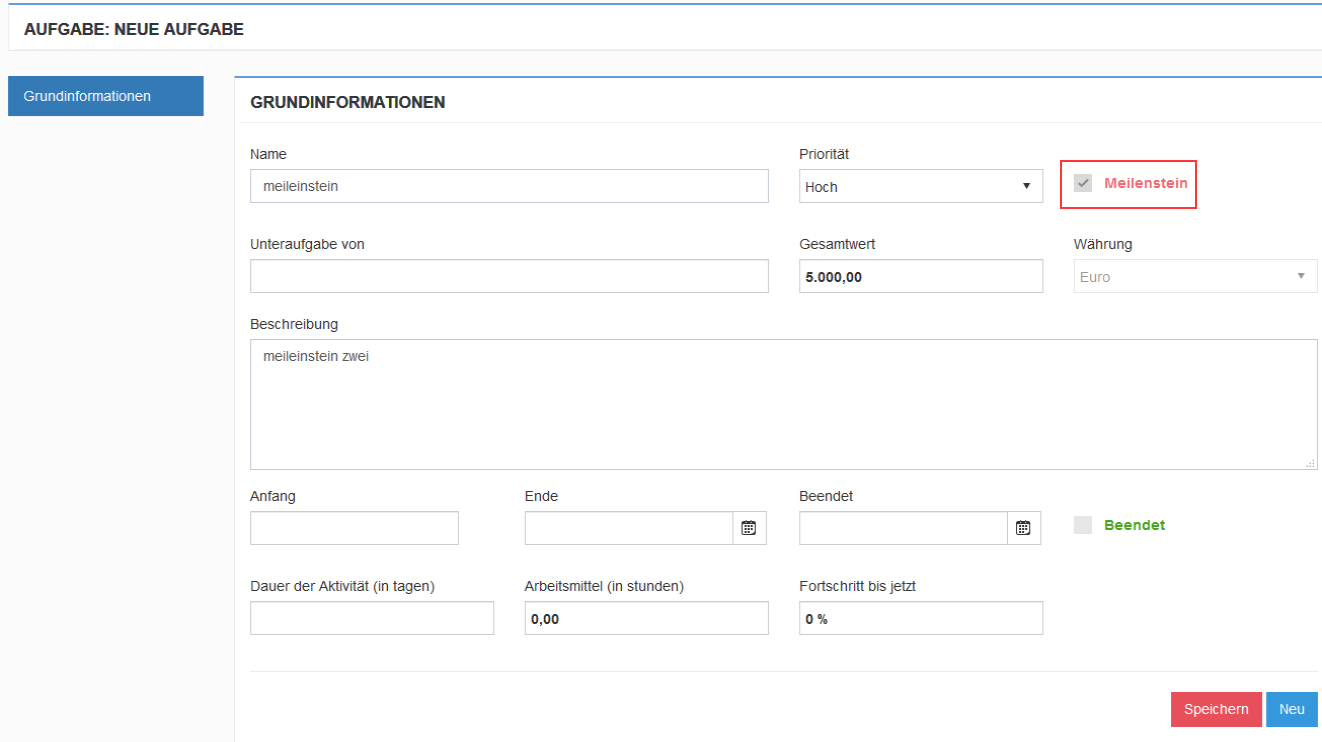This screenshot has width=1322, height=742.
Task: Click the AUFGABE: NEUE AUFGABE page title
Action: 134,30
